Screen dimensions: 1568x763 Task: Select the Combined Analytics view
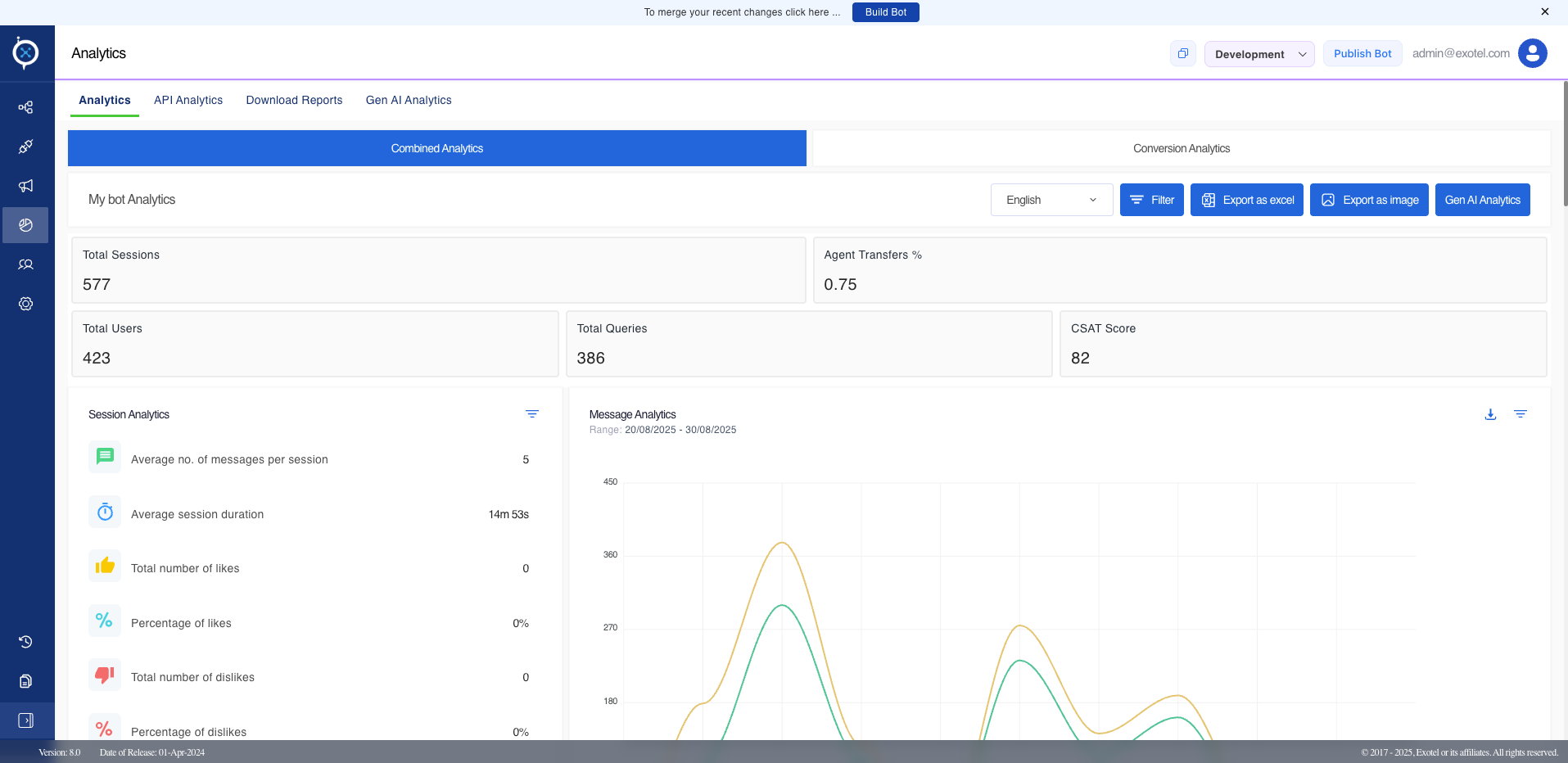tap(437, 148)
